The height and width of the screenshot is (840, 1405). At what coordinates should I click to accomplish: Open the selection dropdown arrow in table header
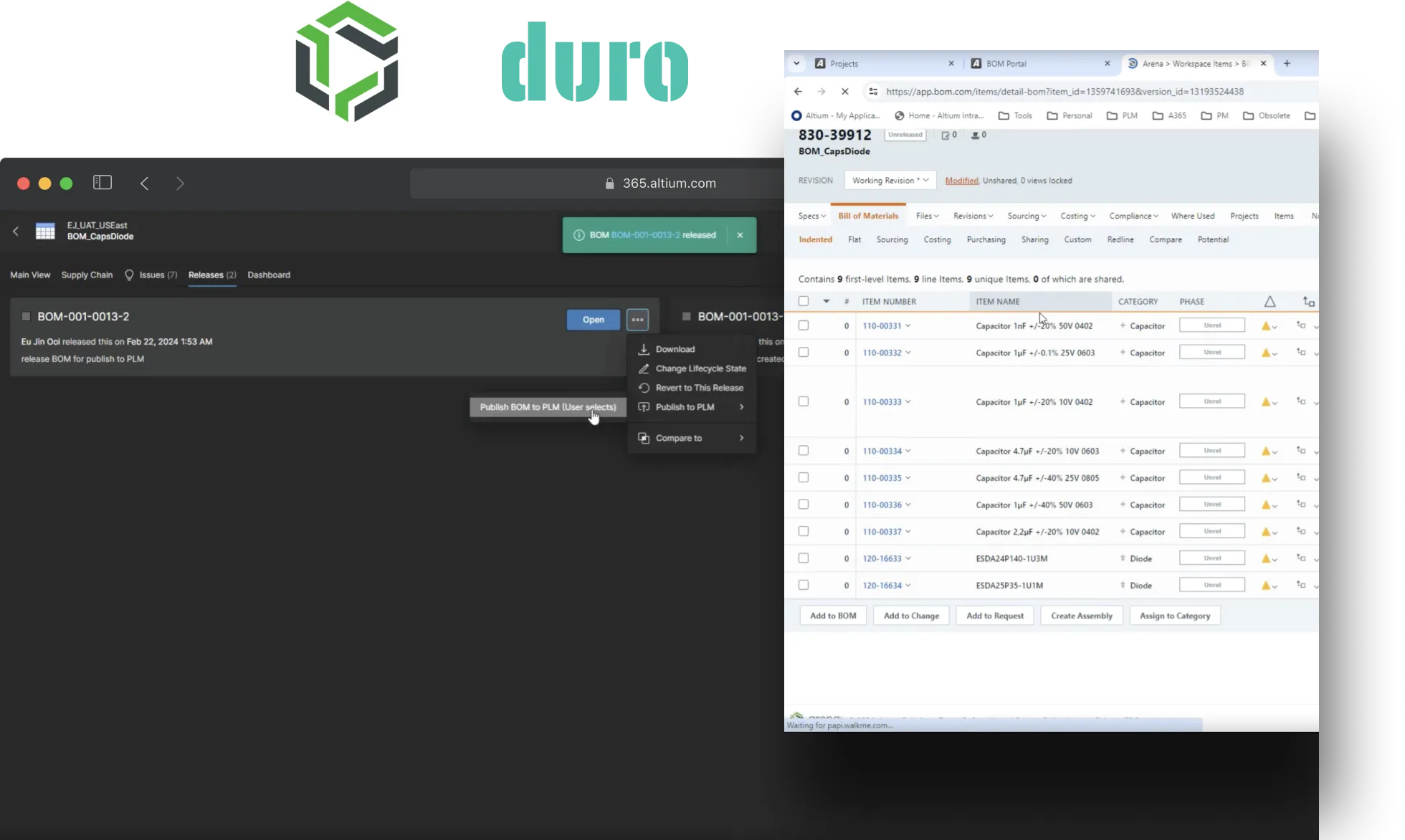tap(826, 302)
